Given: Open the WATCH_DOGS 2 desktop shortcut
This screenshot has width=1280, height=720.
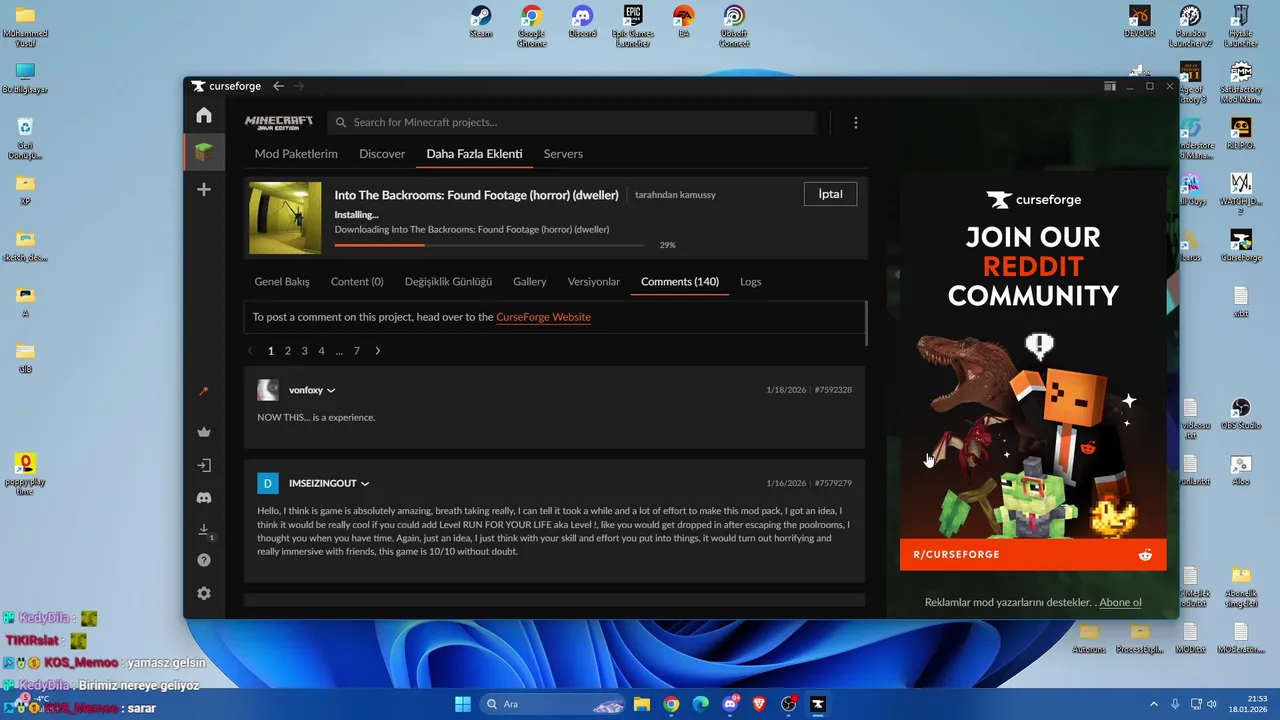Looking at the screenshot, I should click(x=1241, y=194).
